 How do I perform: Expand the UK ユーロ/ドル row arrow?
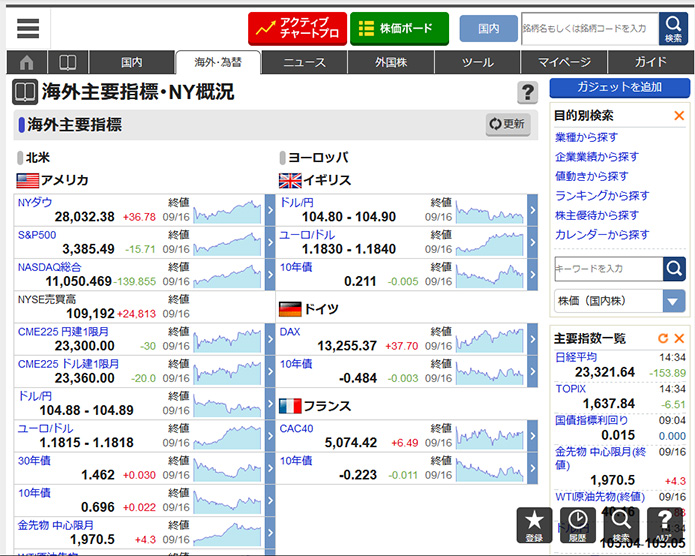coord(533,243)
